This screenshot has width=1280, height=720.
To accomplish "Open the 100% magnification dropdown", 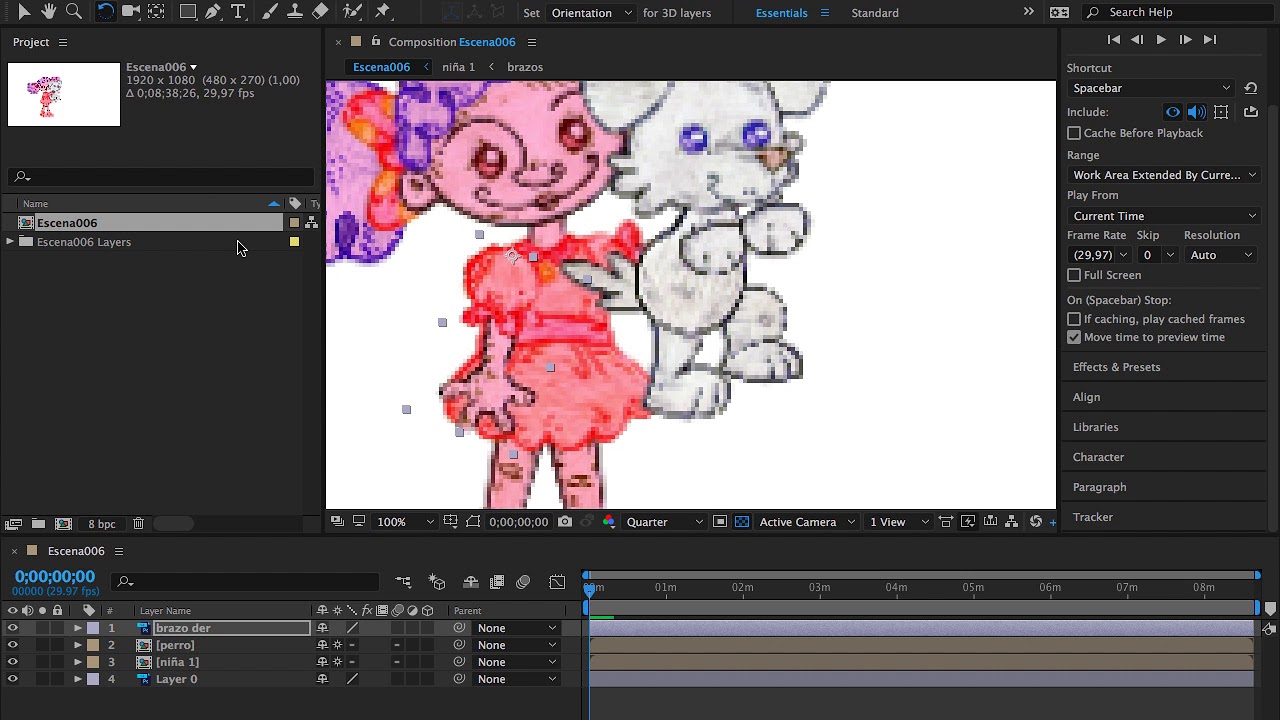I will point(405,522).
